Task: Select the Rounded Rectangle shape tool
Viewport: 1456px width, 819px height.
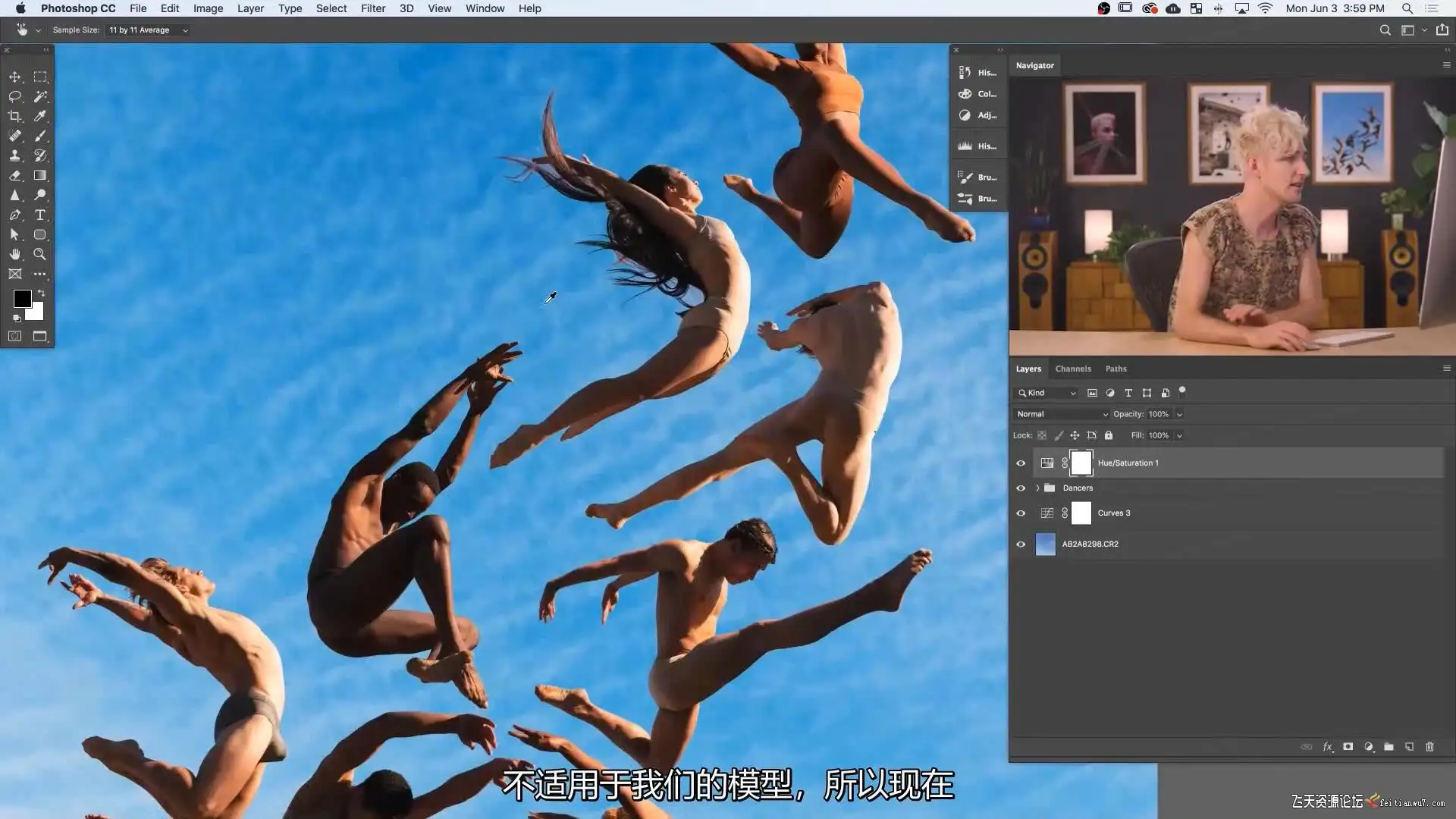Action: tap(40, 235)
